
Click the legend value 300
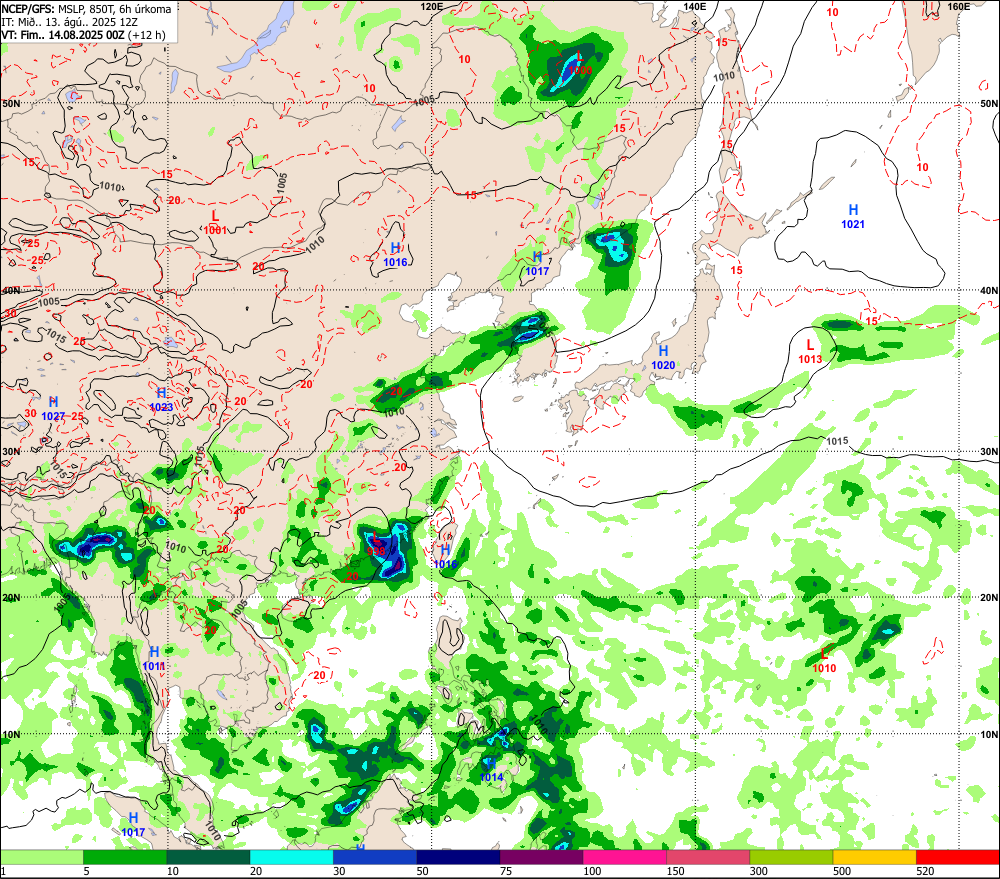coord(759,871)
